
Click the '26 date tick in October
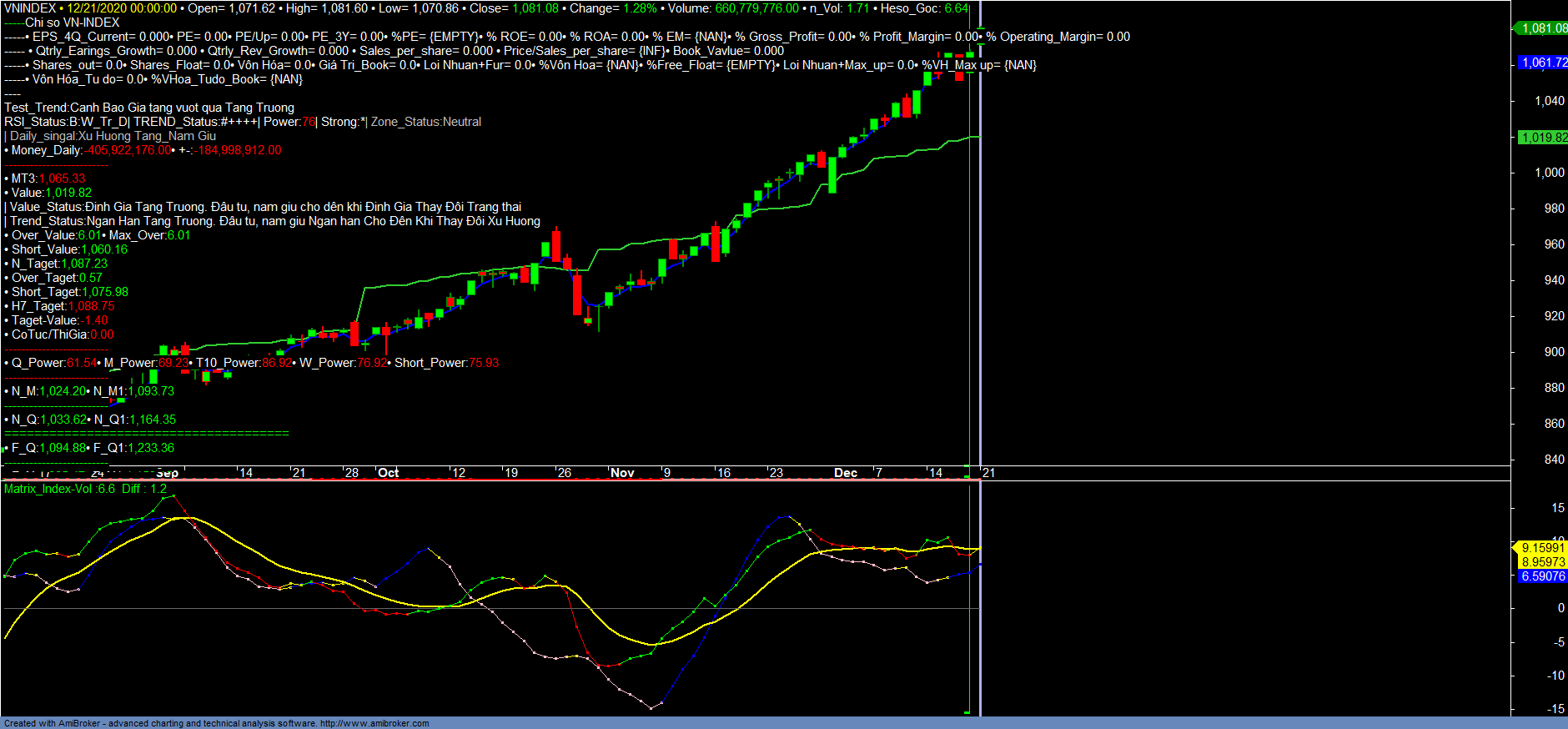(565, 473)
